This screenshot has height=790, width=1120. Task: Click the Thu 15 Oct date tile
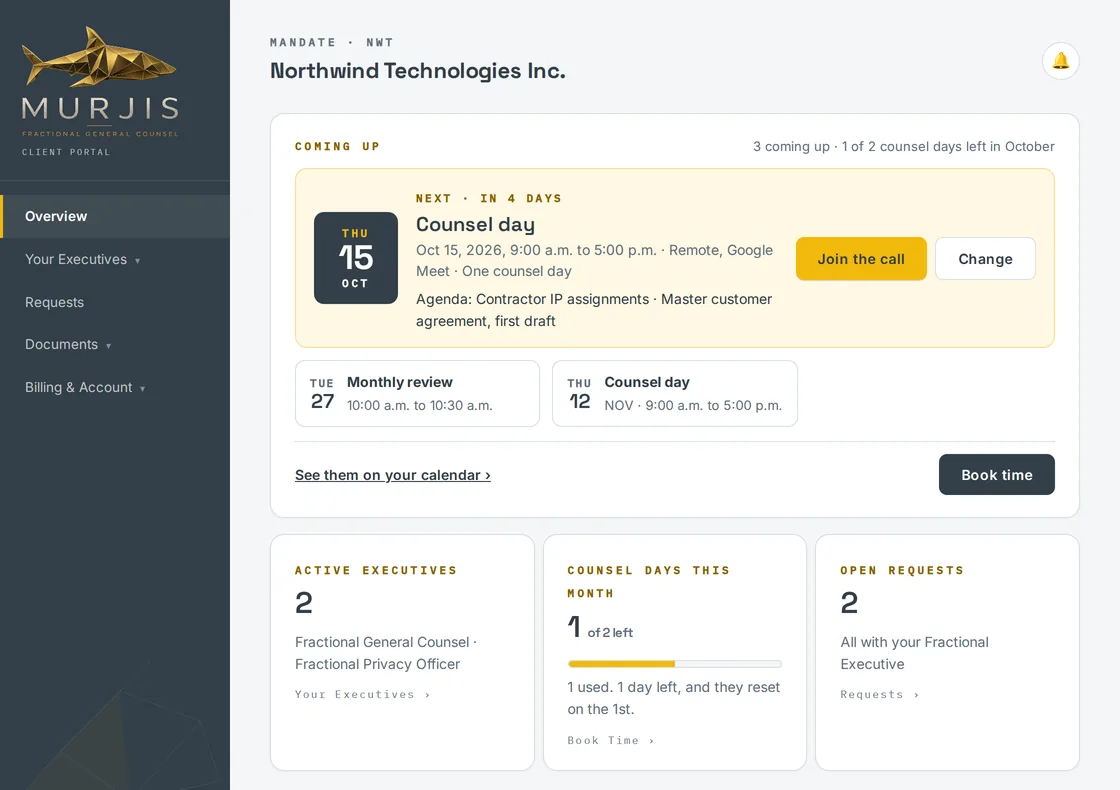tap(356, 258)
